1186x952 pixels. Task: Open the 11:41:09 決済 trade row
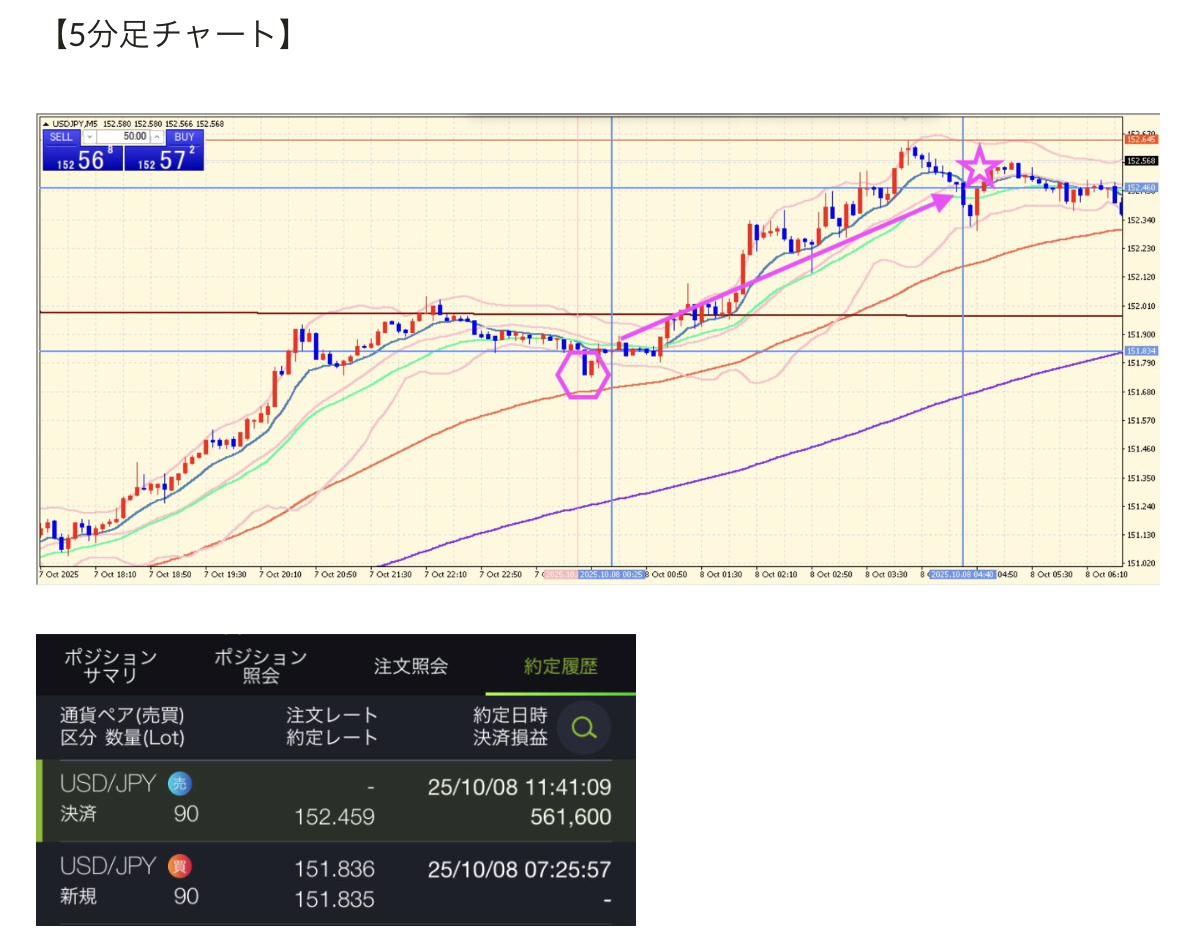click(335, 800)
